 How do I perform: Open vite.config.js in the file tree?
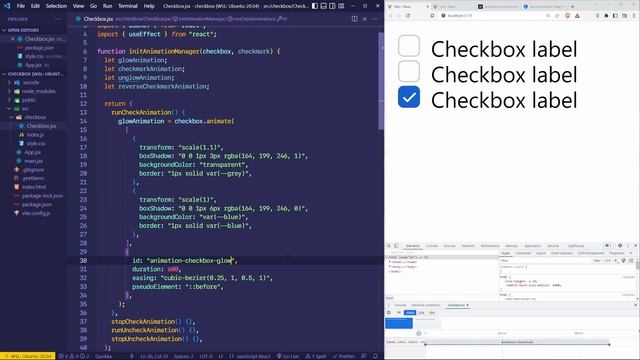[x=36, y=213]
